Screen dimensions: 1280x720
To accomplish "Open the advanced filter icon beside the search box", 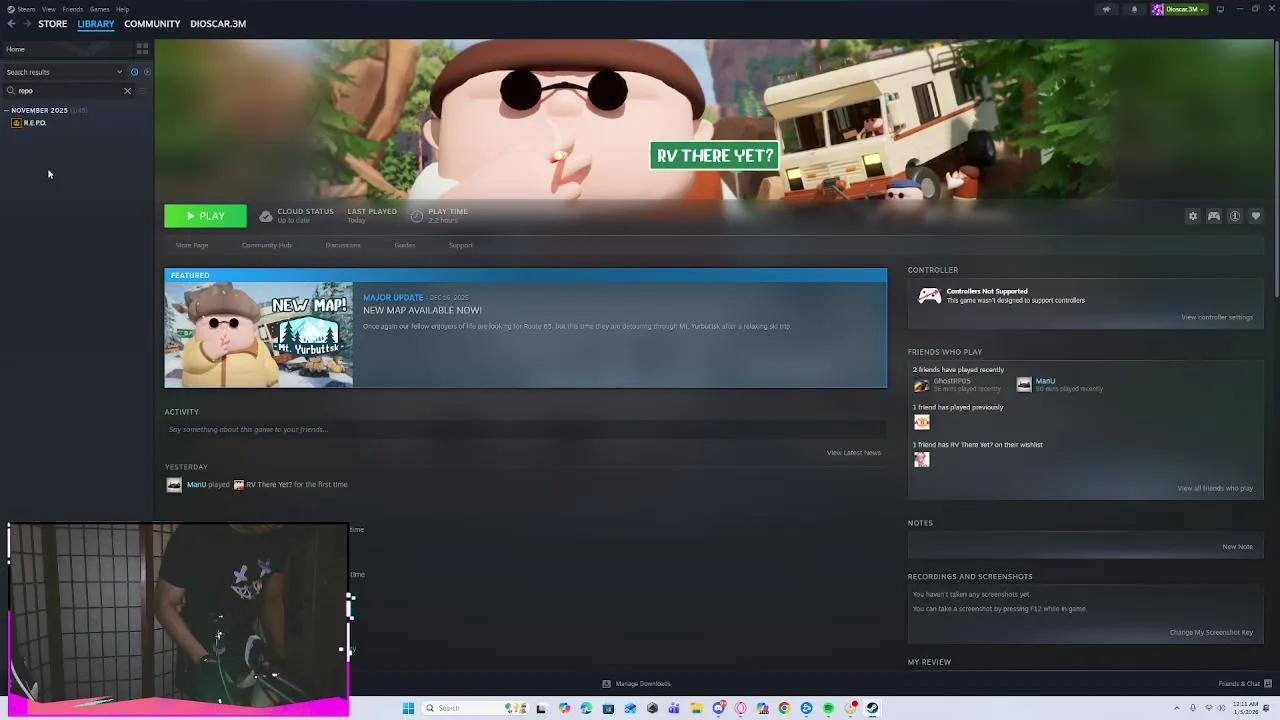I will (x=143, y=91).
